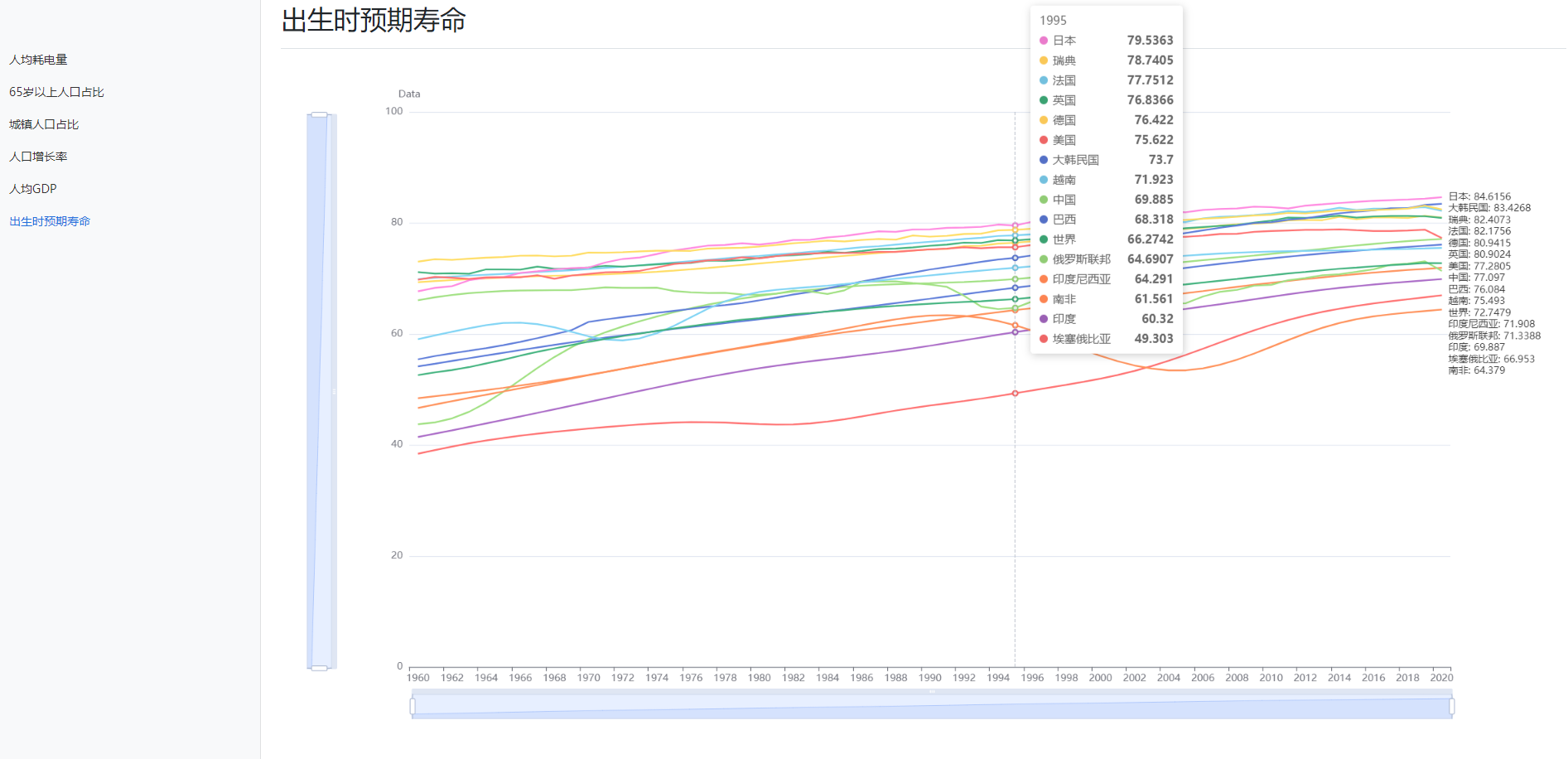The width and height of the screenshot is (1568, 759).
Task: Click the 1970 x-axis label
Action: [x=589, y=678]
